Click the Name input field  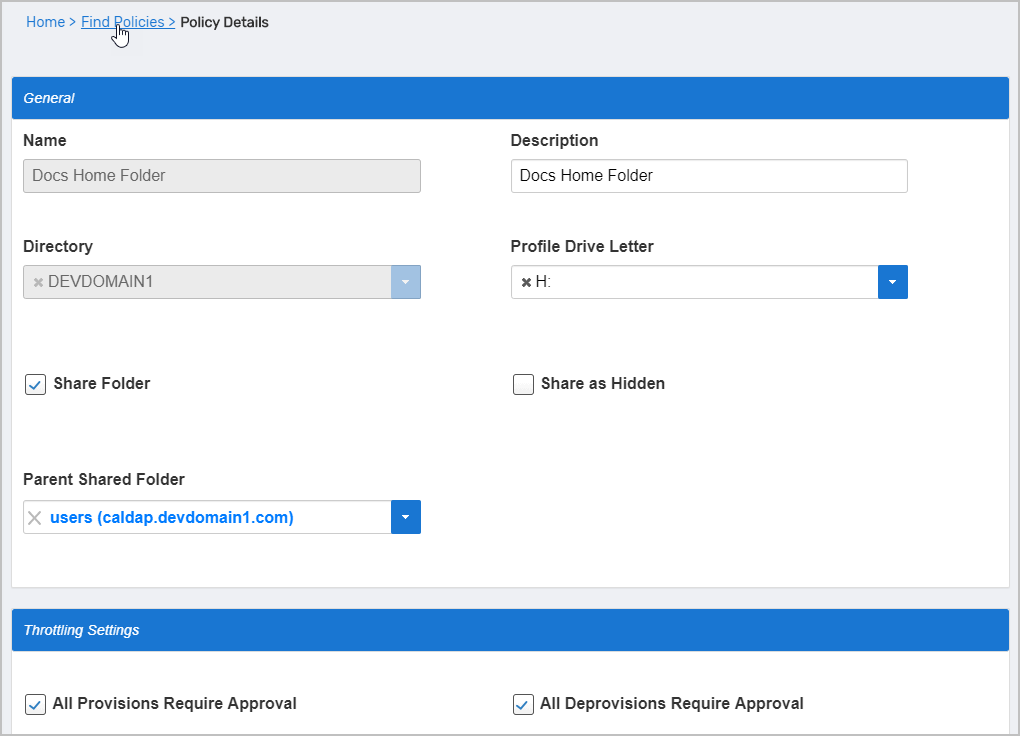[221, 176]
